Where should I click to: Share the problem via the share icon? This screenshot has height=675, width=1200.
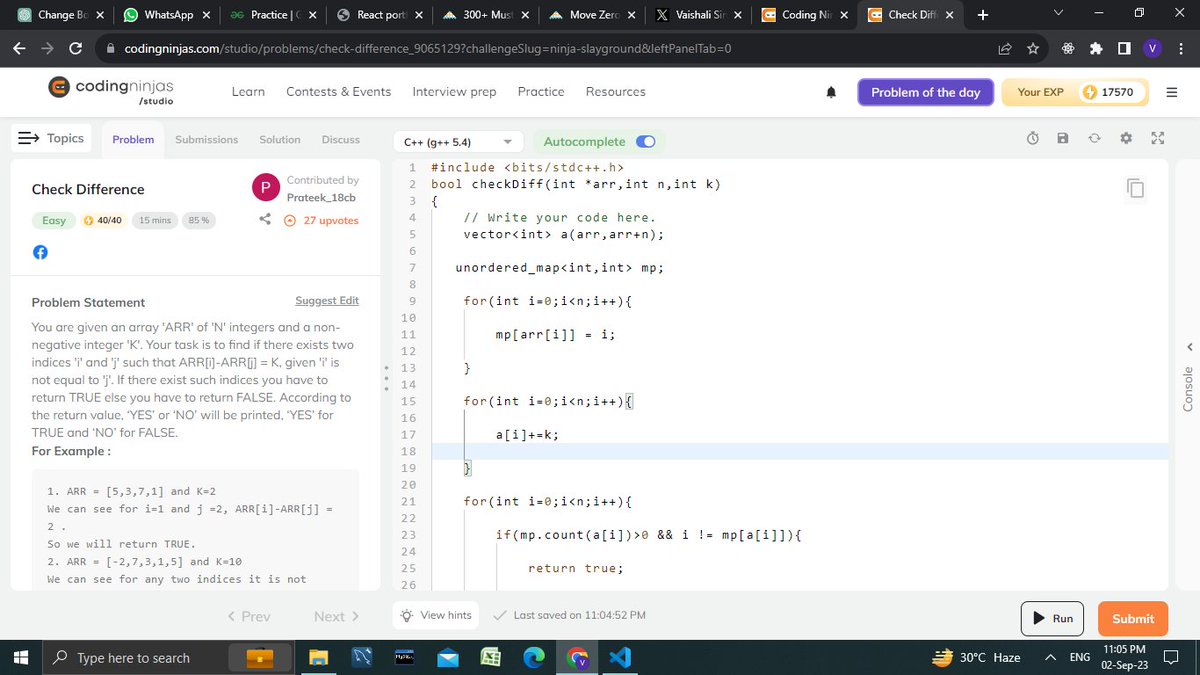(x=264, y=219)
